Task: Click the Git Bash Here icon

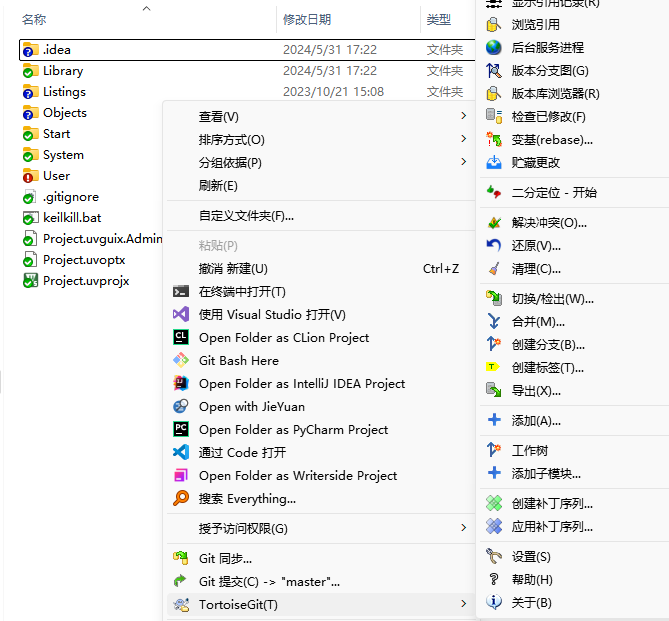Action: [180, 361]
